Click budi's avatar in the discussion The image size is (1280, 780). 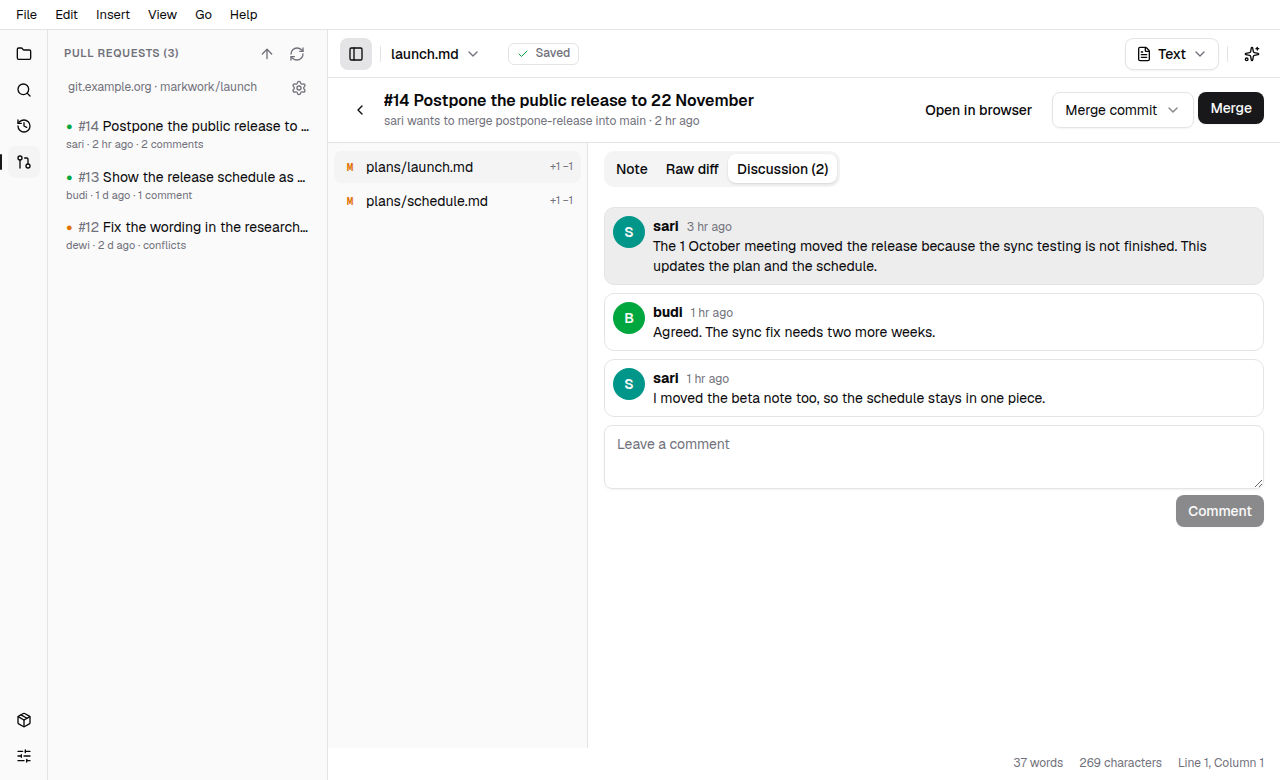[x=629, y=318]
